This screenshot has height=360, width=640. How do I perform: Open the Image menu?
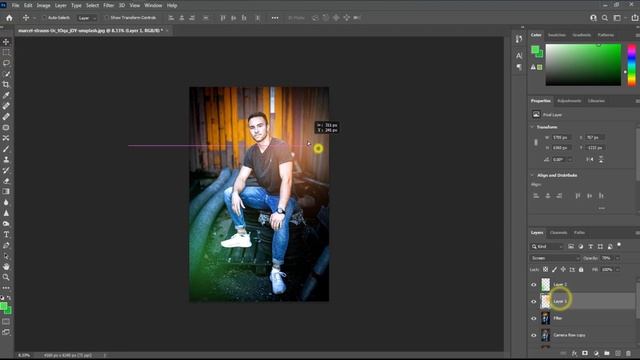(x=43, y=5)
